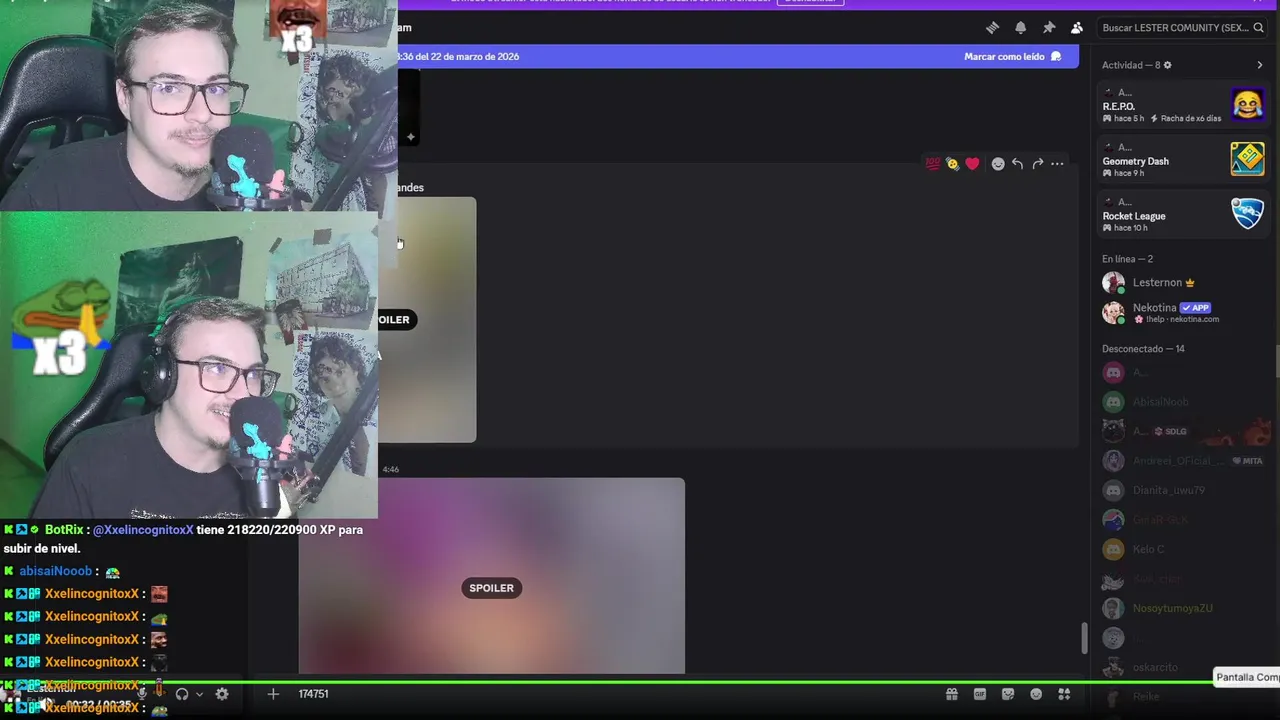Open the add reaction smiley picker
Viewport: 1280px width, 720px height.
point(997,164)
